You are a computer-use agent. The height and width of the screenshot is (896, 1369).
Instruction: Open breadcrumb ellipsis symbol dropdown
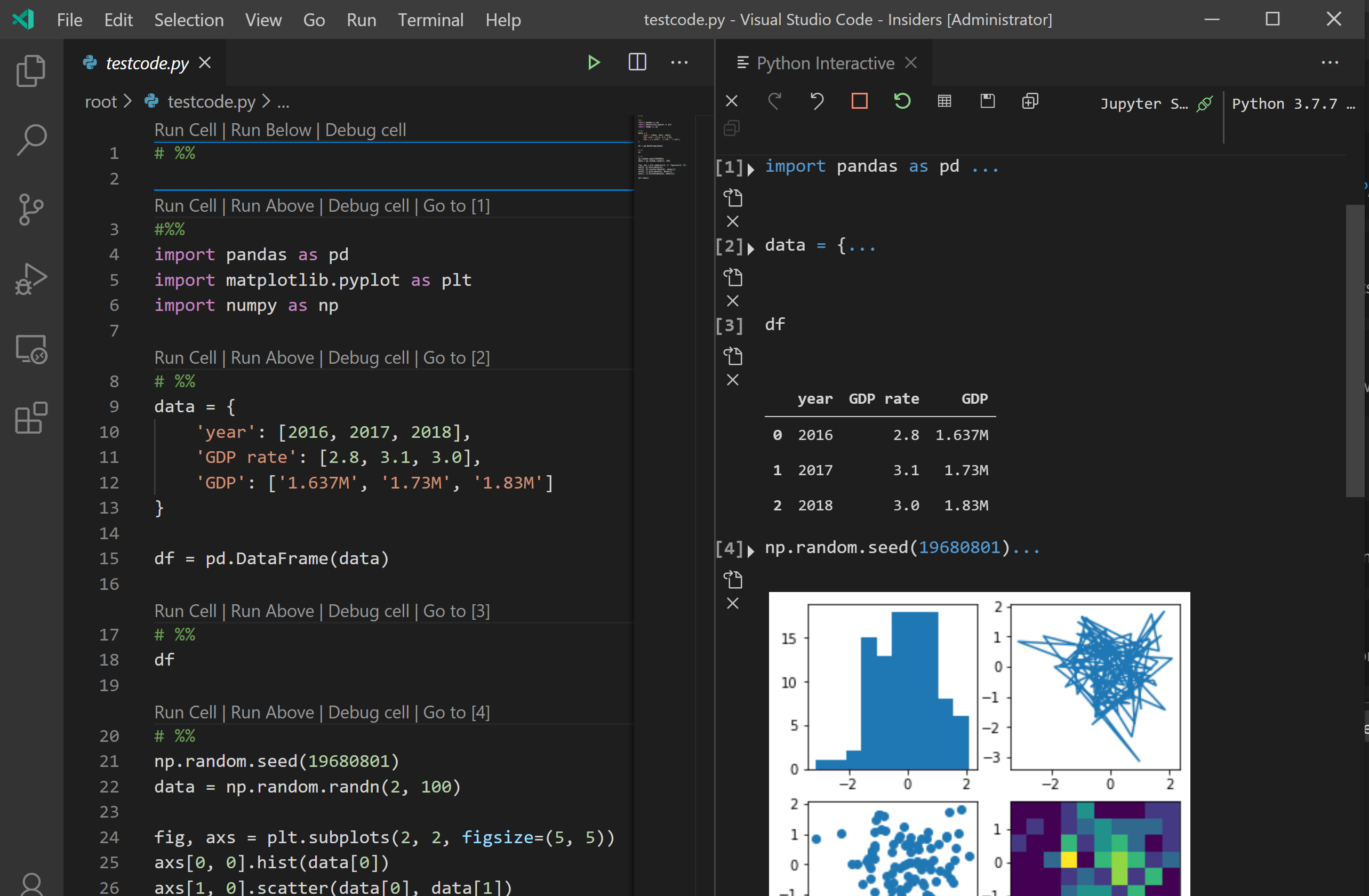tap(283, 103)
